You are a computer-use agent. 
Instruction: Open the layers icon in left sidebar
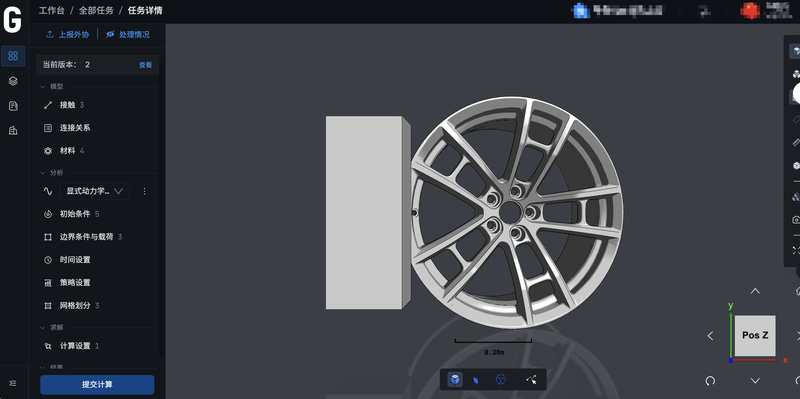(x=13, y=81)
